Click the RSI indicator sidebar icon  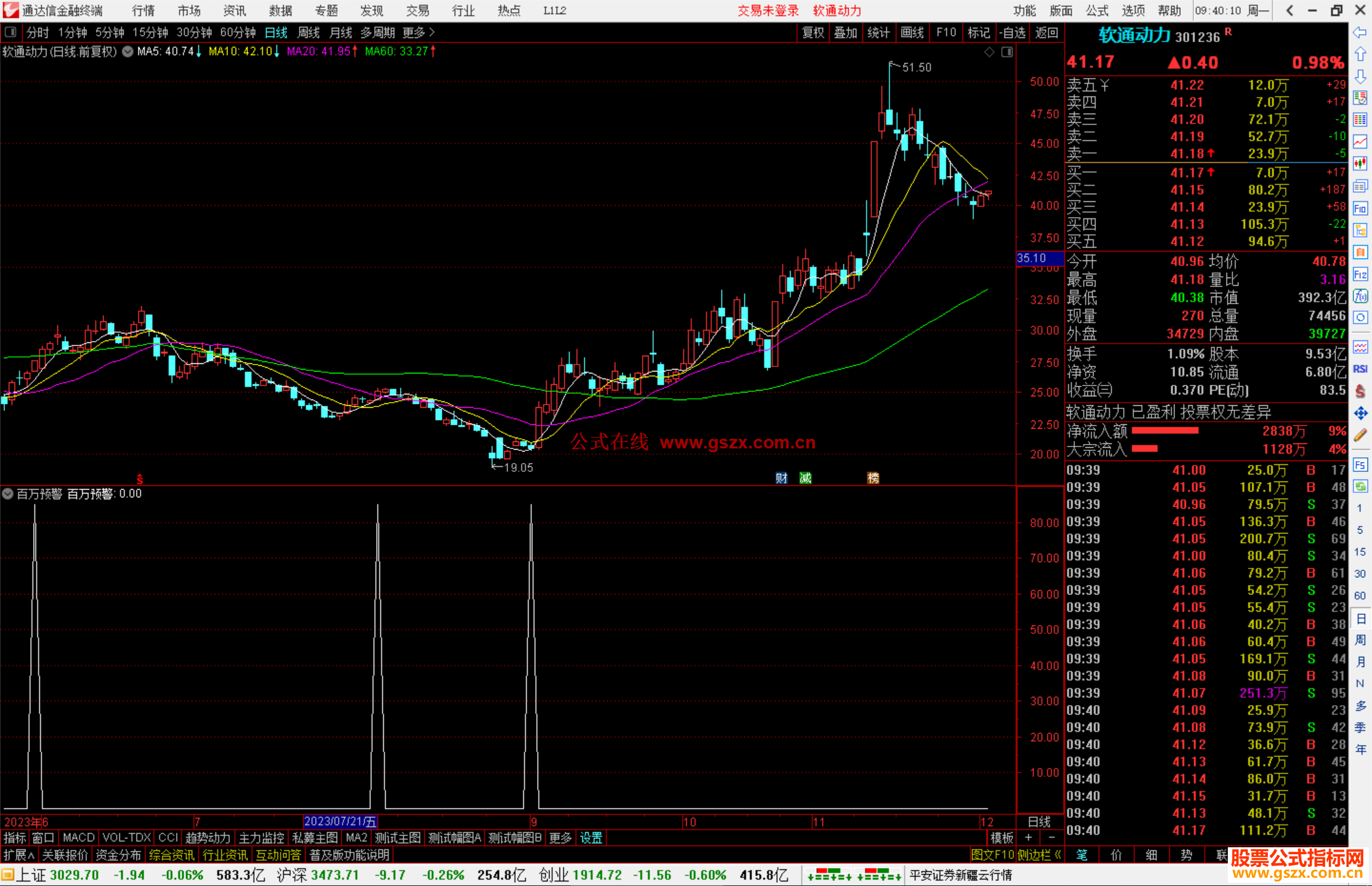coord(1360,369)
